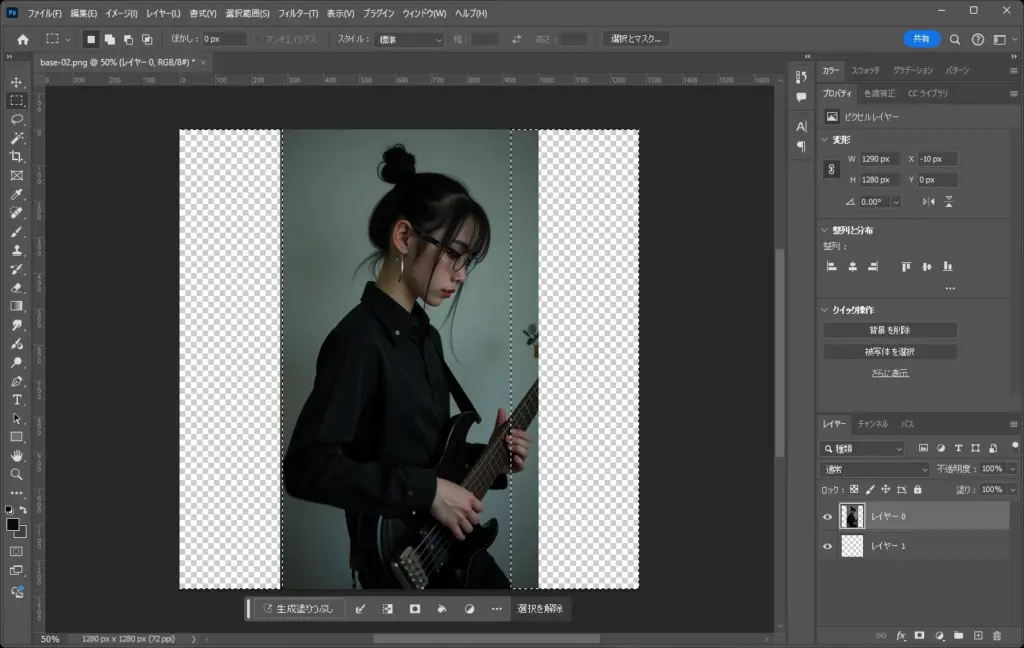This screenshot has width=1024, height=648.
Task: Open the ファイル(F) menu
Action: point(44,13)
